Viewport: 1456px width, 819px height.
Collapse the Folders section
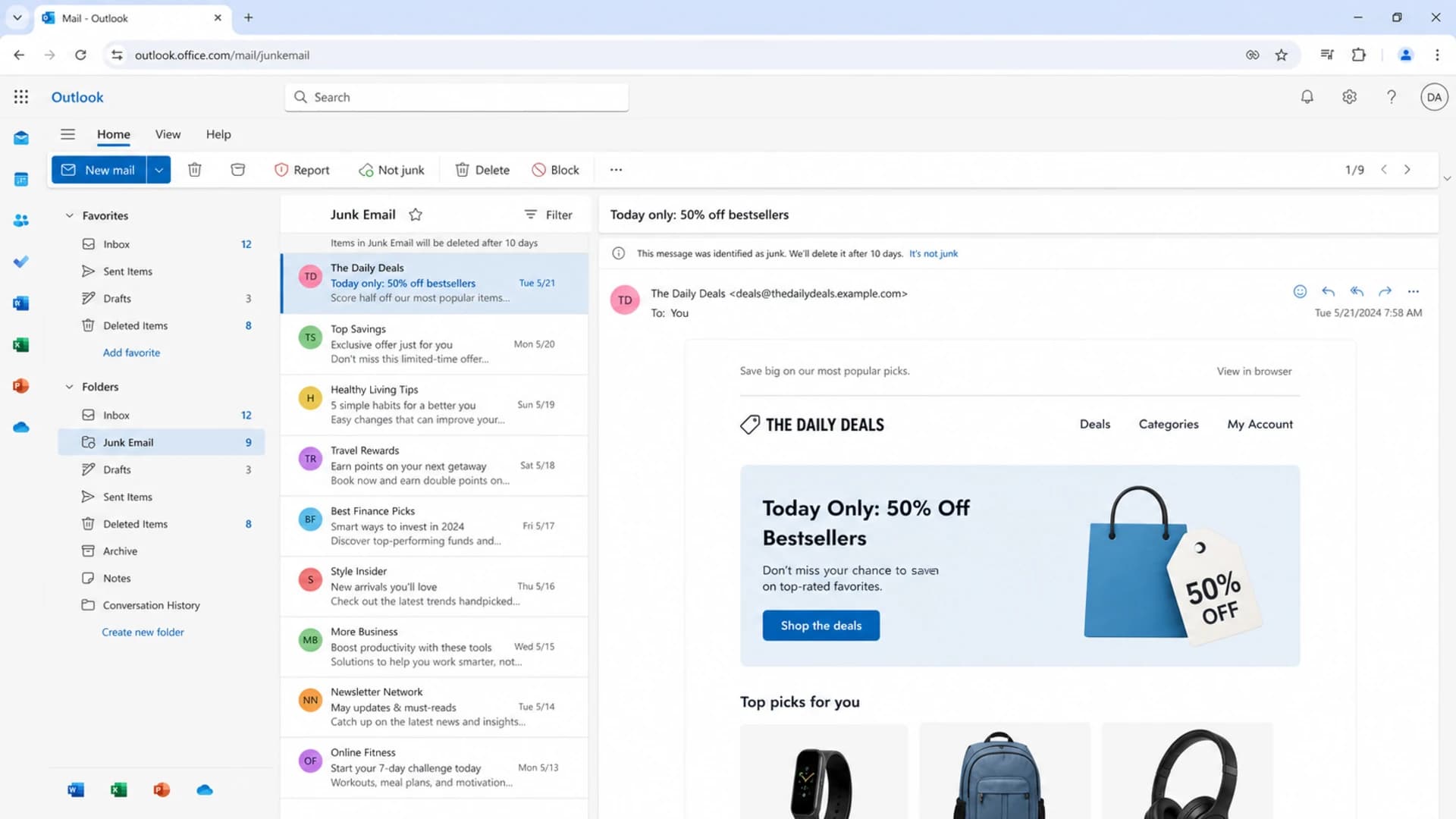(69, 387)
